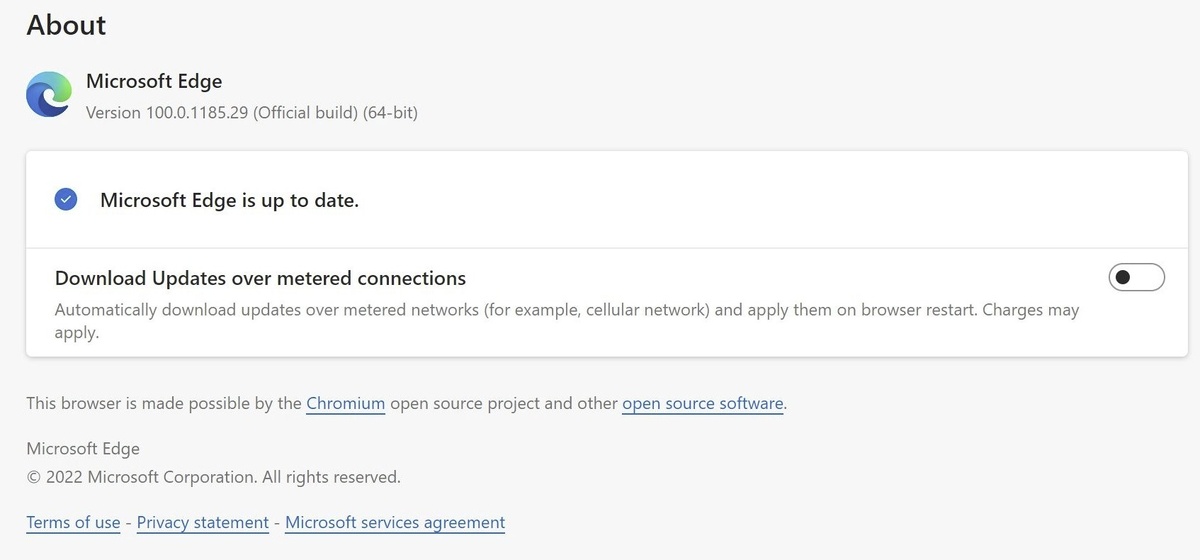Click the About page heading

(x=66, y=25)
